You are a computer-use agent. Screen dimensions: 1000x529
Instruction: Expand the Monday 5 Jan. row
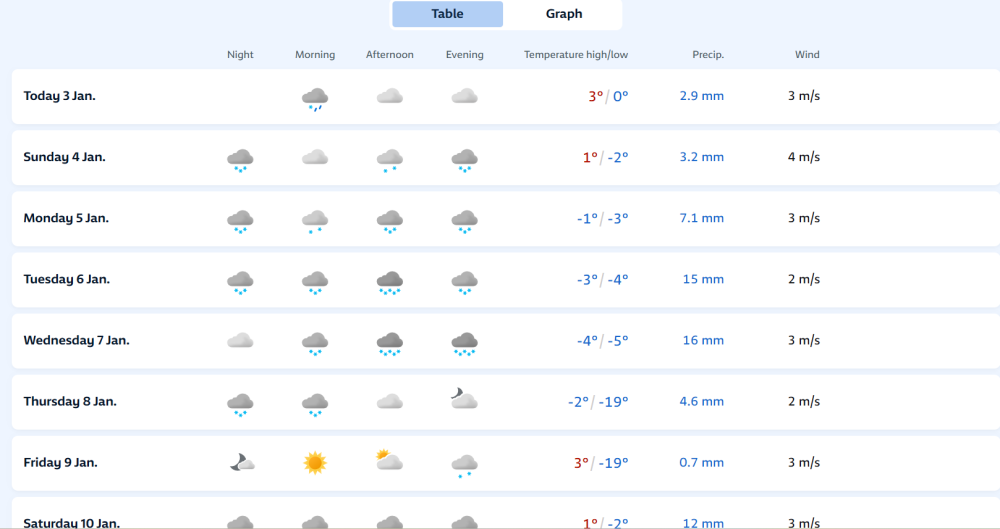[x=66, y=218]
